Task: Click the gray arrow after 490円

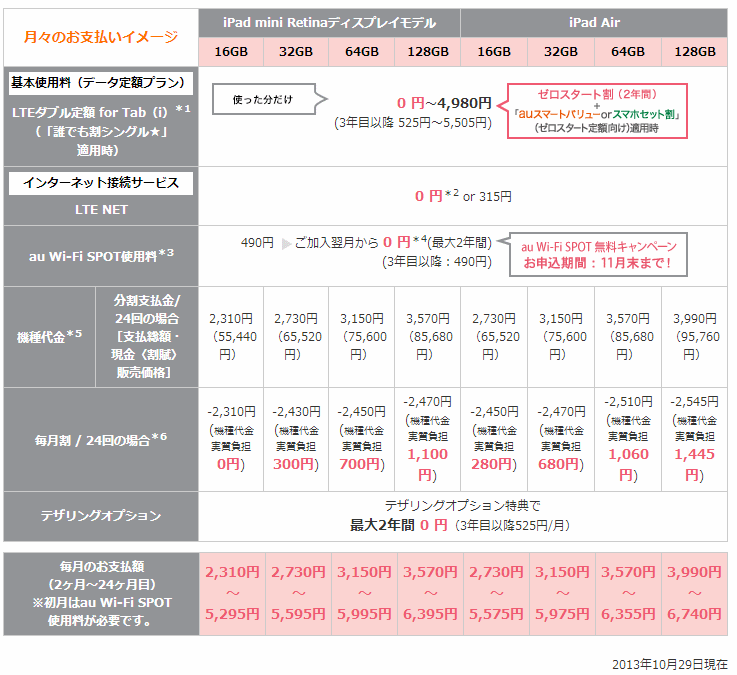Action: point(285,242)
